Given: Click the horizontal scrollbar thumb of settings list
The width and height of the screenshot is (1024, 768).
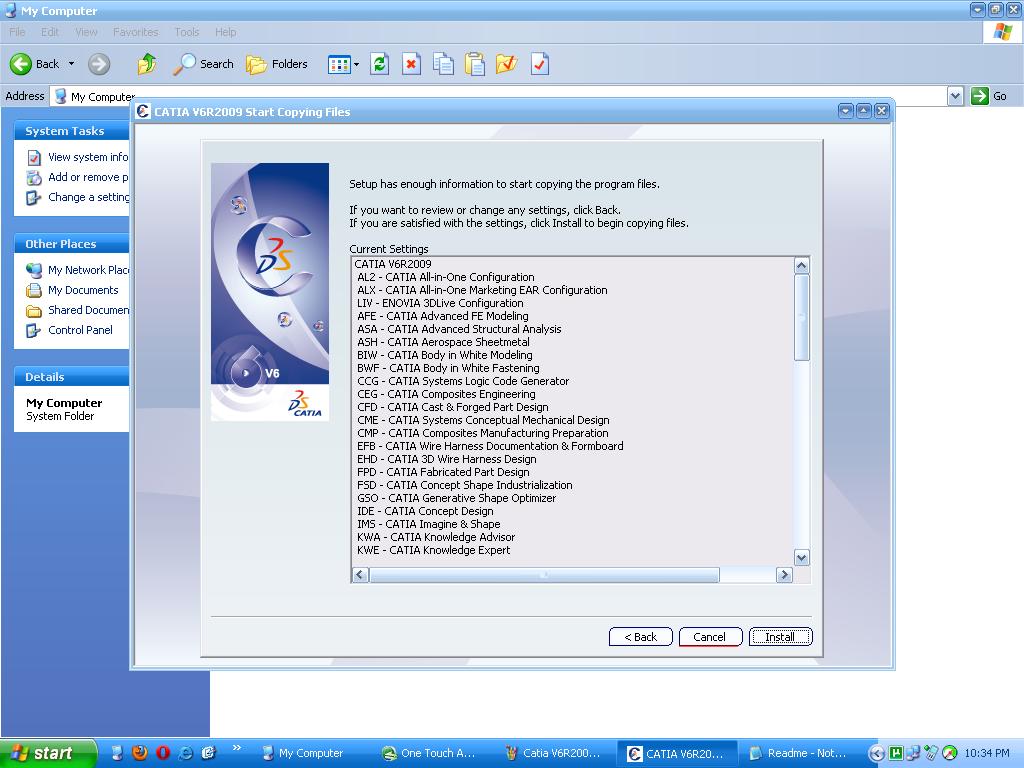Looking at the screenshot, I should pos(544,575).
